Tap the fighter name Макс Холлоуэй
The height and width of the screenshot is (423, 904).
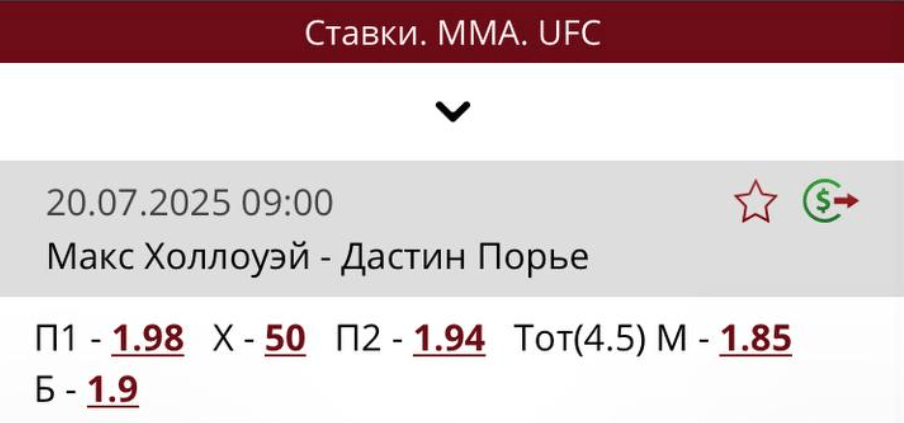[178, 257]
